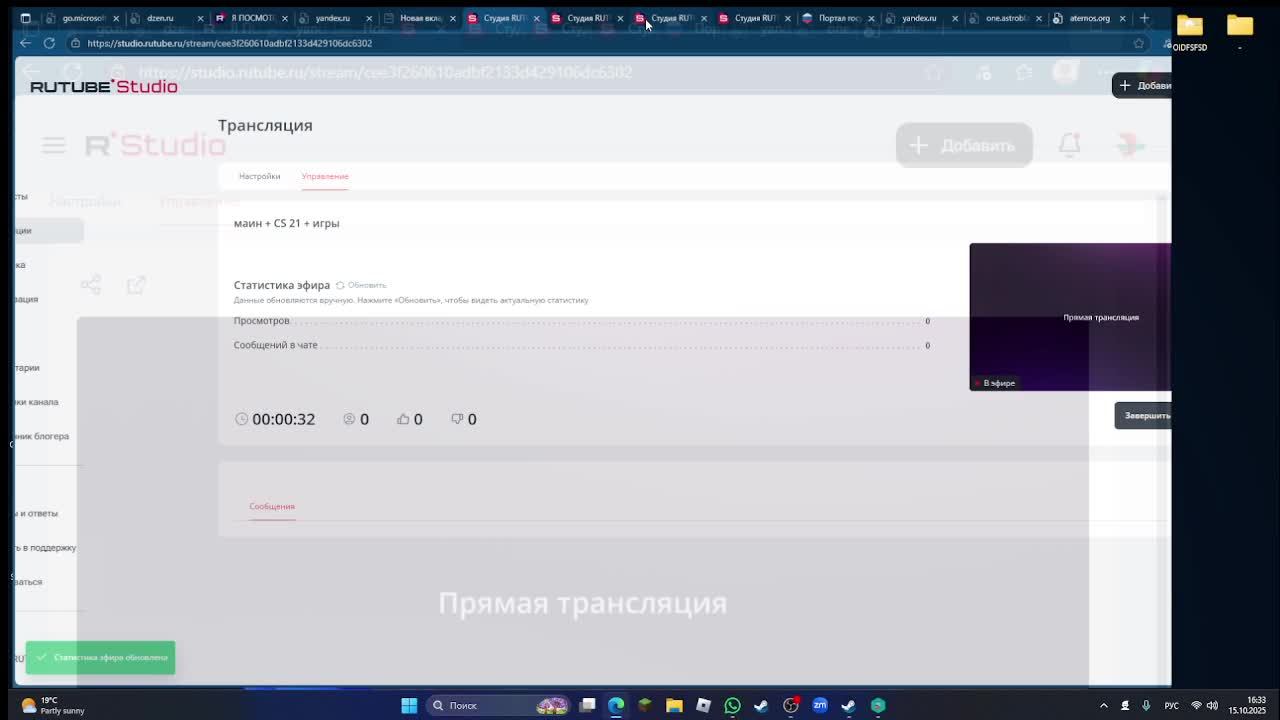
Task: Dismiss the green Статистика эфира обновлена toast
Action: (100, 657)
